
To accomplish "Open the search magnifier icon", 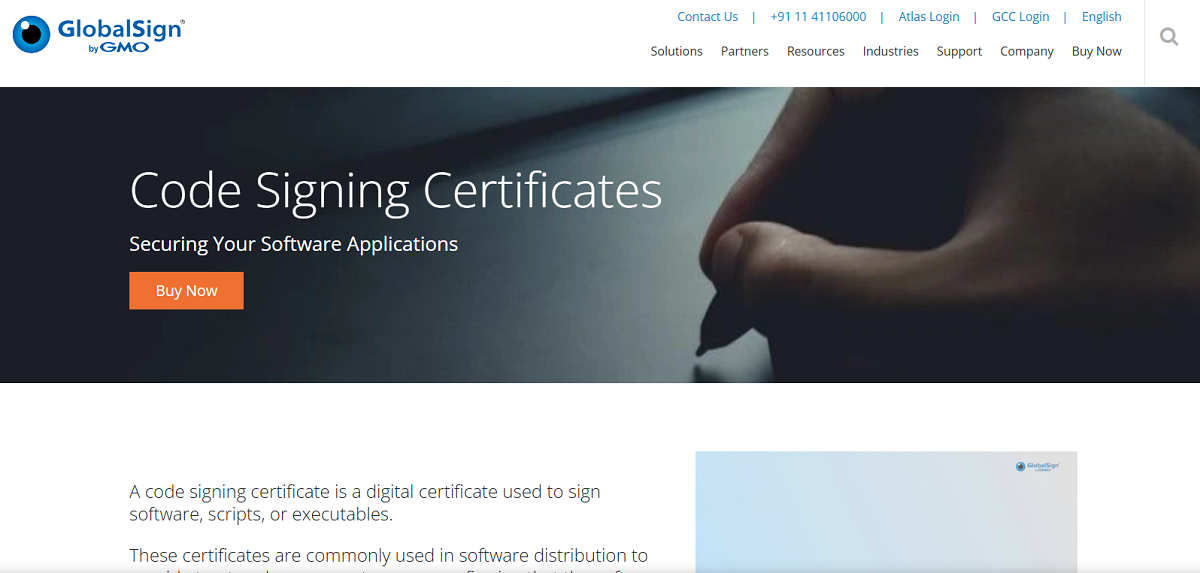I will [x=1168, y=37].
